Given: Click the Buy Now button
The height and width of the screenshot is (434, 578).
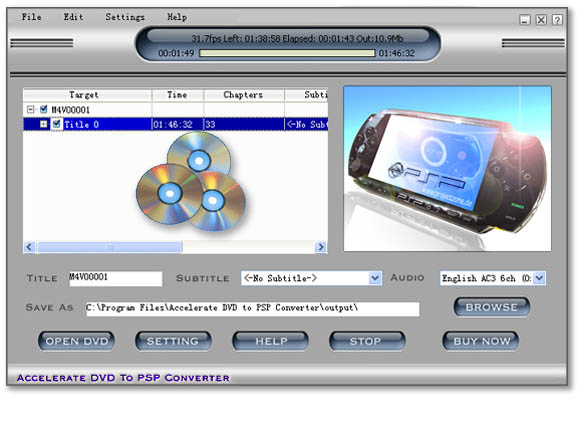Looking at the screenshot, I should (x=481, y=341).
